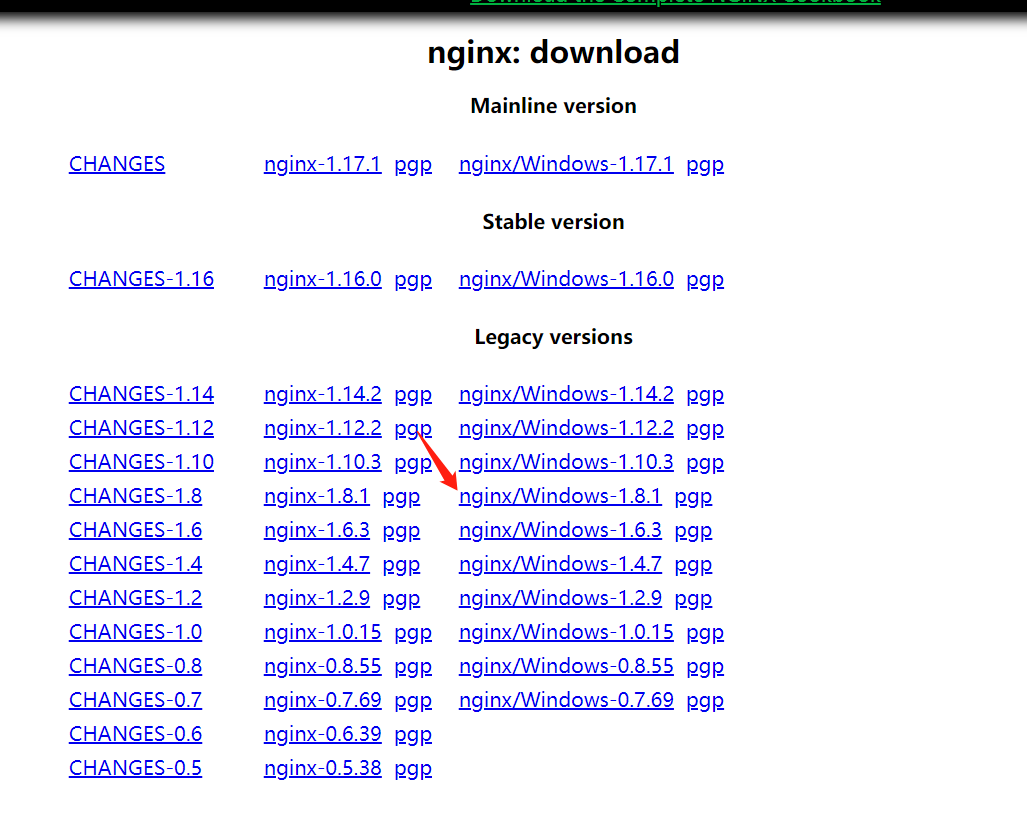Open the pgp link beside nginx/Windows-1.8.1
The height and width of the screenshot is (817, 1027).
pyautogui.click(x=693, y=498)
